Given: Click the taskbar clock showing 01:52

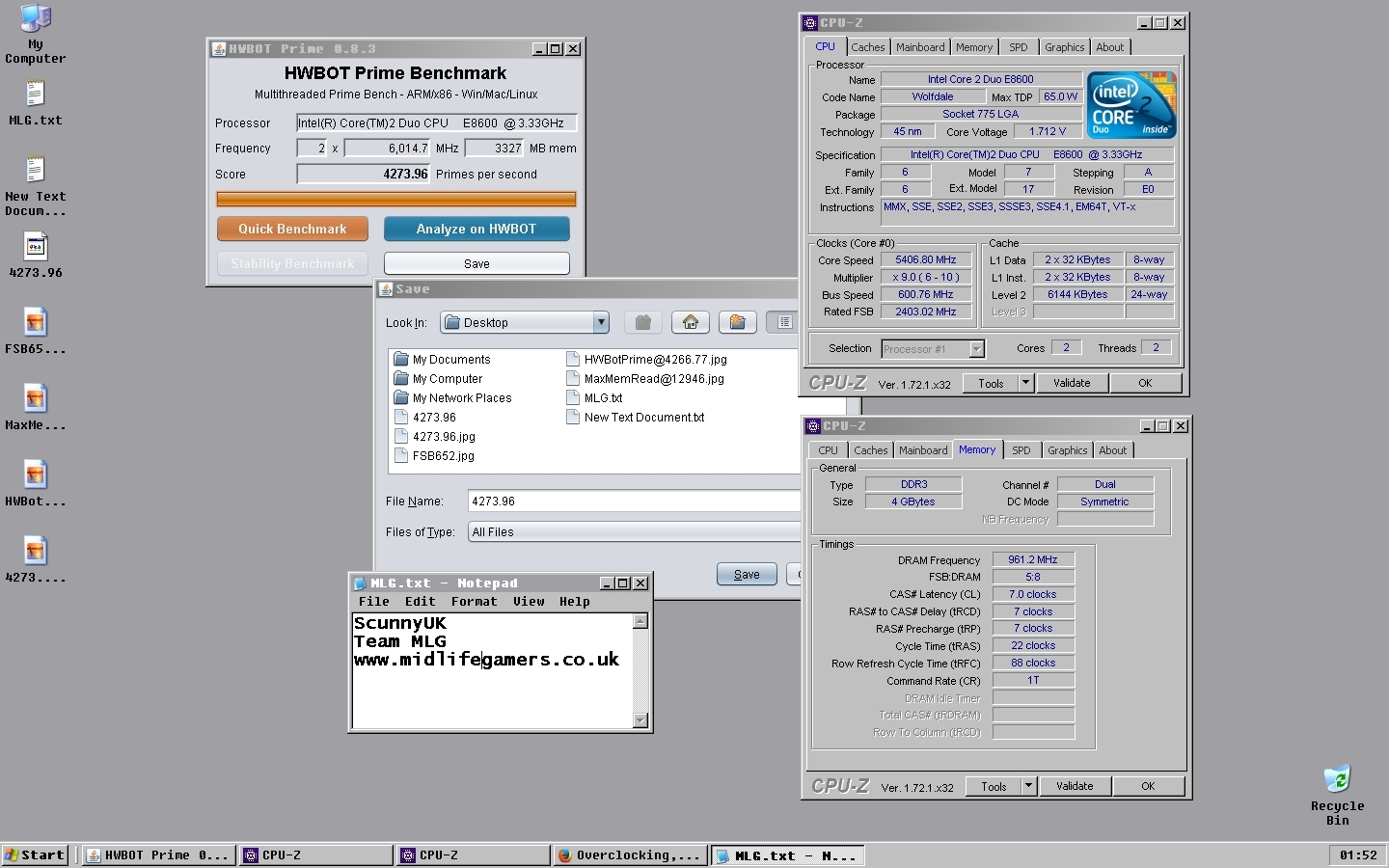Looking at the screenshot, I should point(1358,854).
